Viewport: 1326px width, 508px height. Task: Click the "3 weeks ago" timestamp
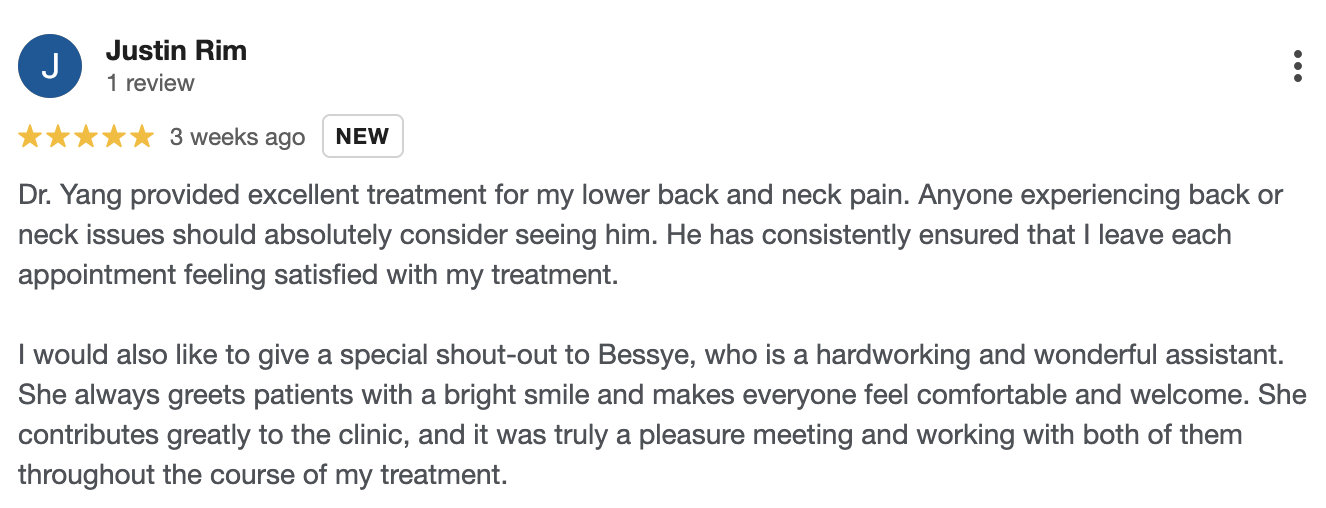pos(237,137)
